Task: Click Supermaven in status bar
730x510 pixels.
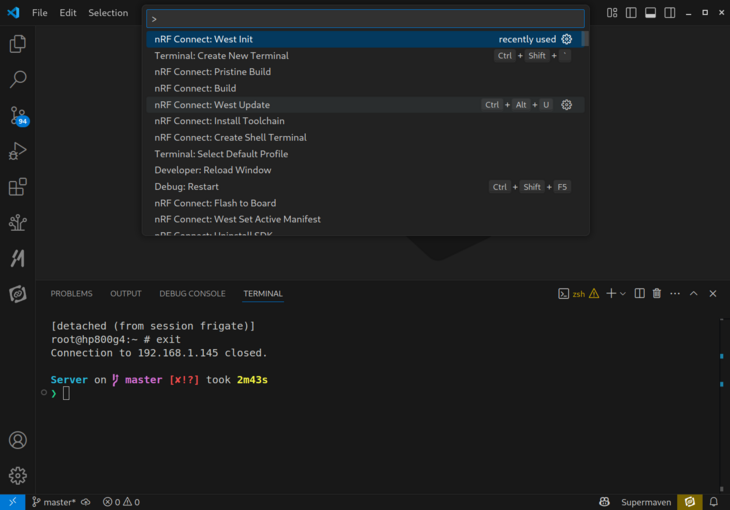Action: point(646,502)
